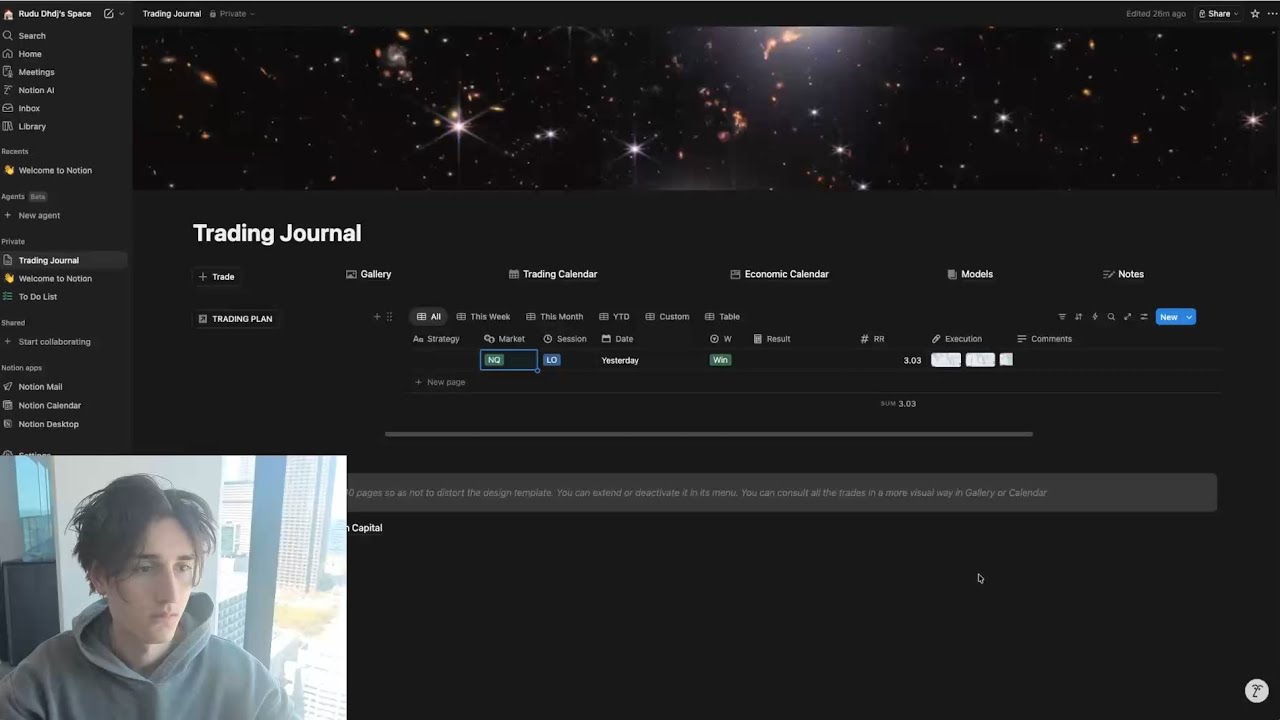The image size is (1280, 720).
Task: Open the Library section
Action: [x=32, y=126]
